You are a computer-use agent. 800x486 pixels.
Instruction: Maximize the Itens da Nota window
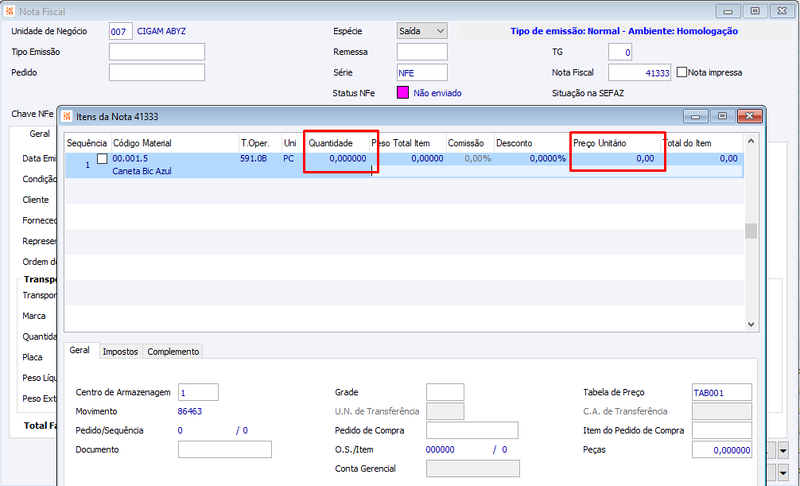click(722, 116)
